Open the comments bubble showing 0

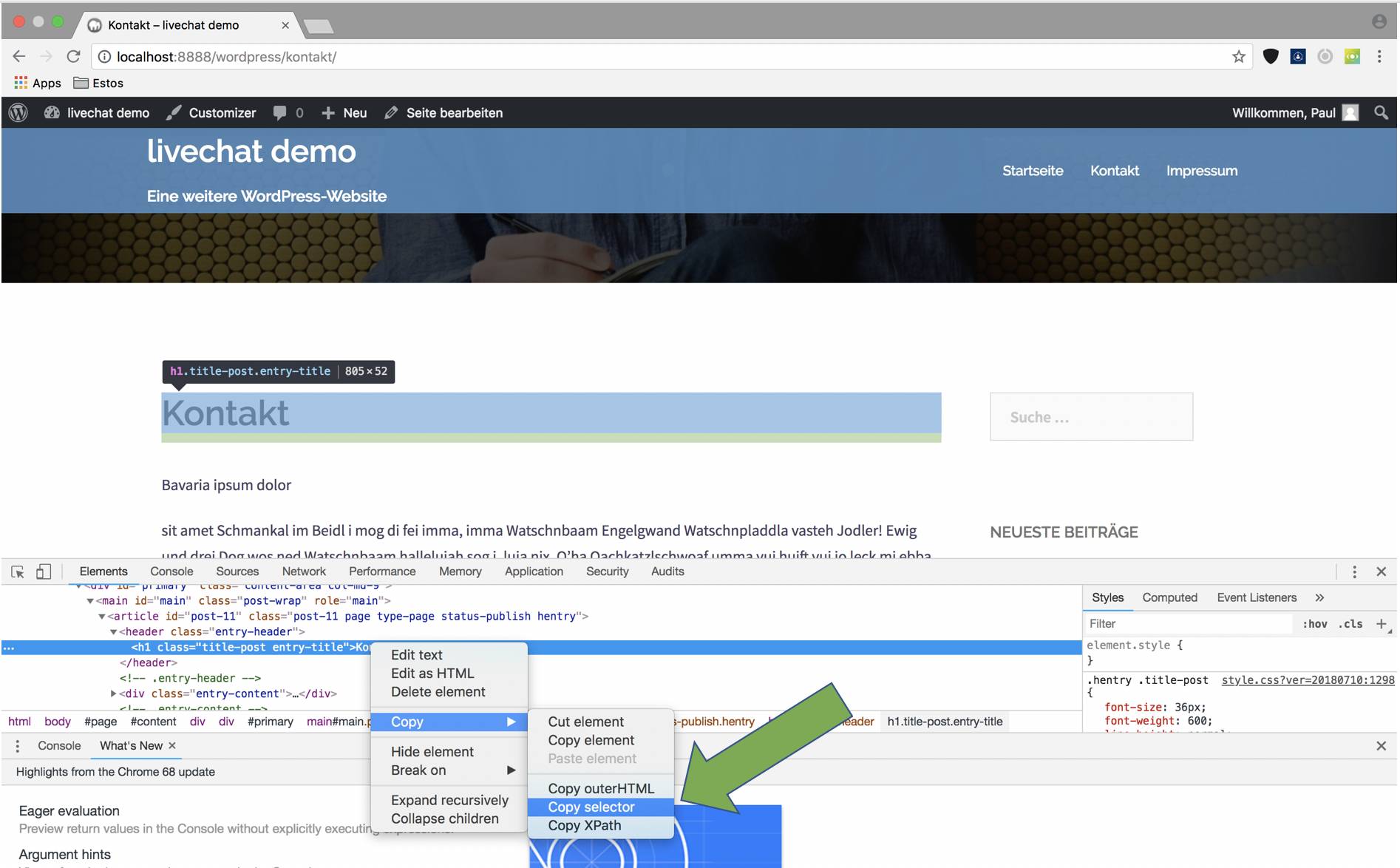[288, 112]
